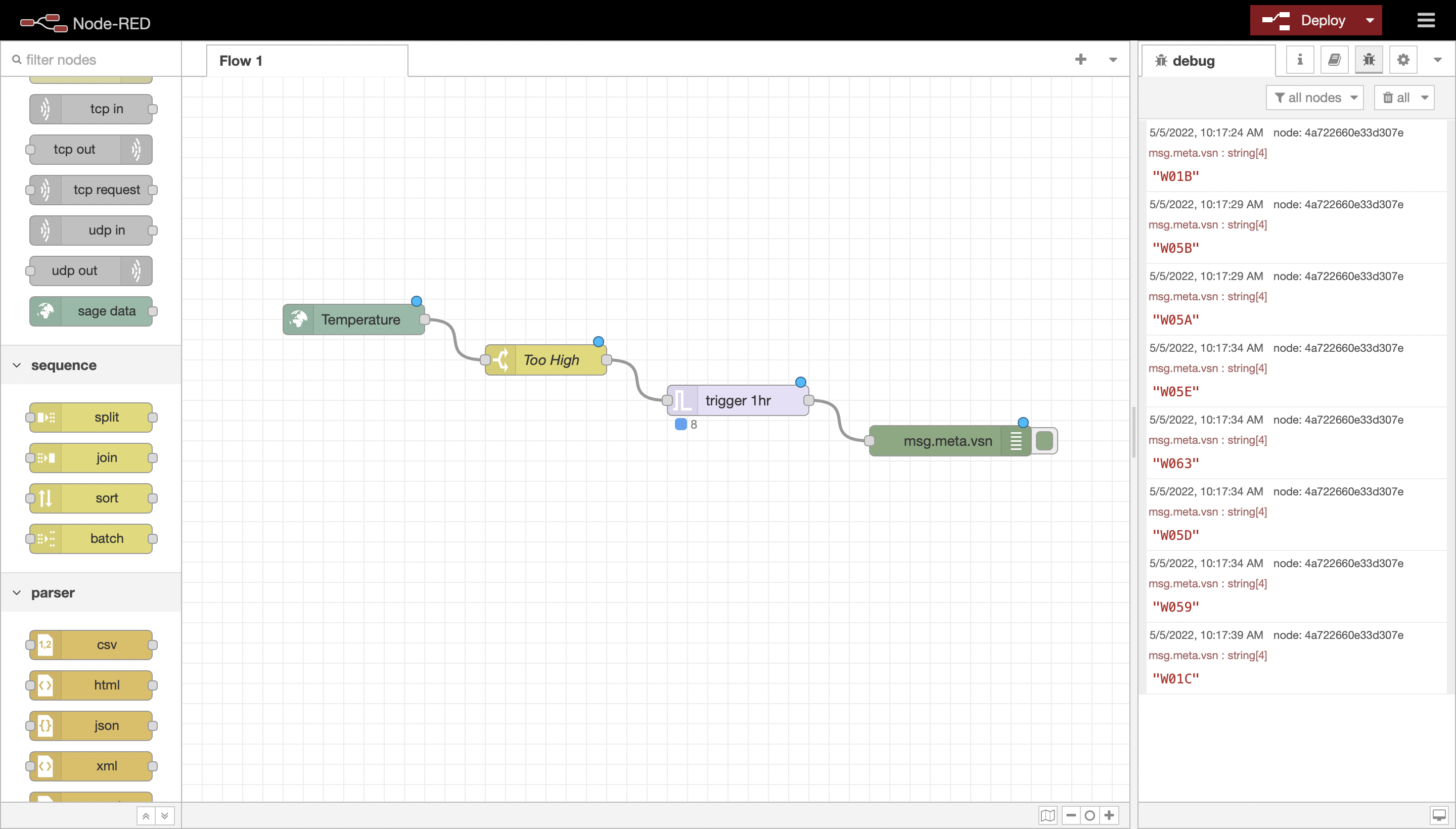The image size is (1456, 829).
Task: Open the all nodes filter dropdown
Action: (1314, 98)
